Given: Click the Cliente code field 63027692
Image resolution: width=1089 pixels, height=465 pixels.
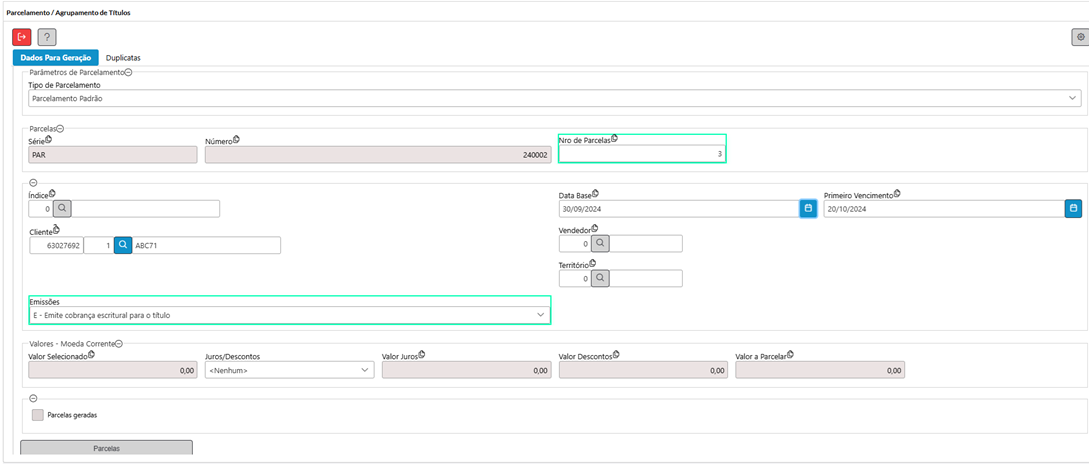Looking at the screenshot, I should click(56, 245).
